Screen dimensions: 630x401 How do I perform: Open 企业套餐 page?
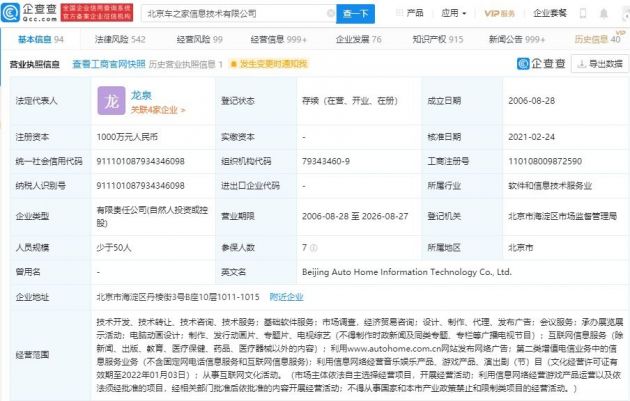[x=550, y=13]
